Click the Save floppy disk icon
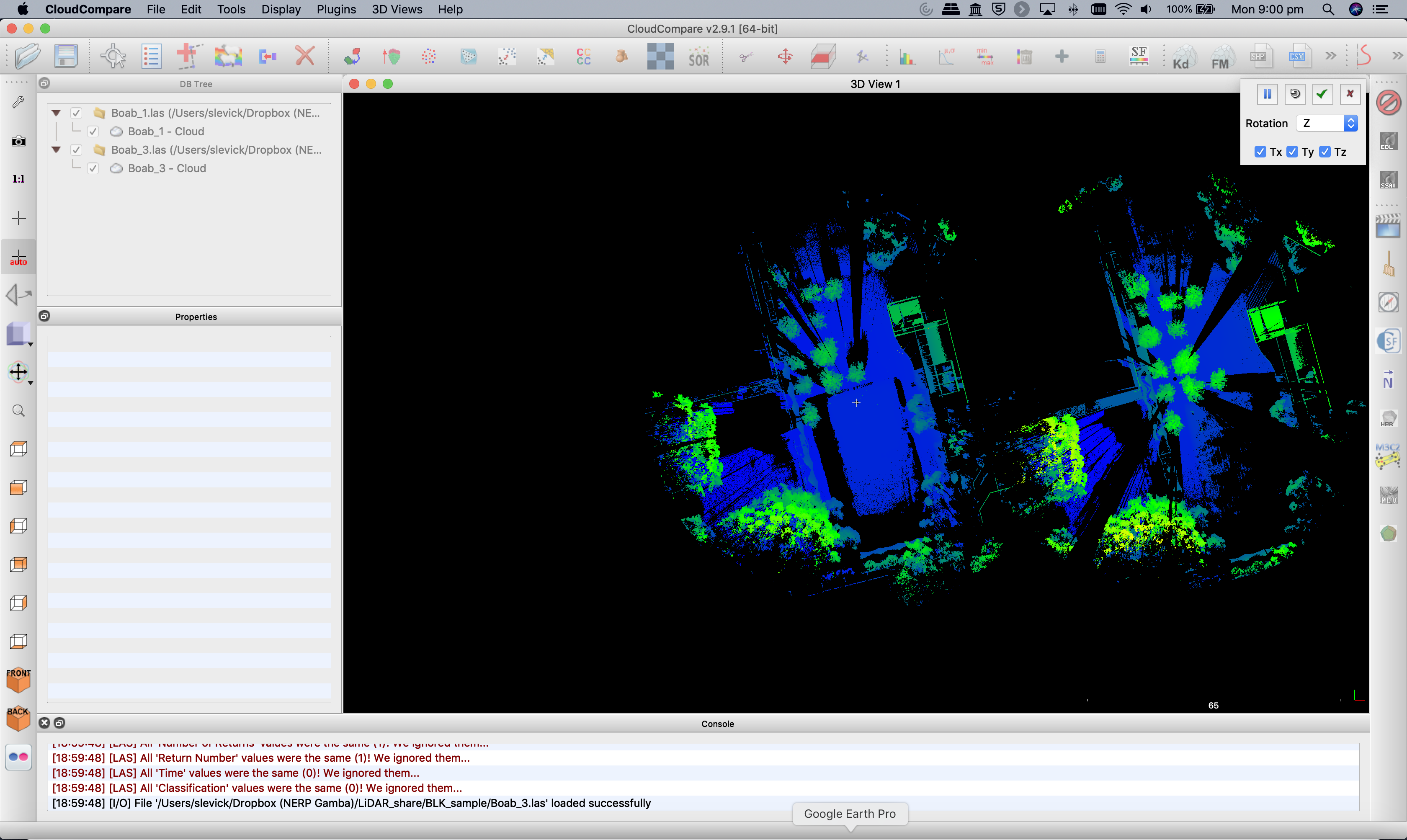Screen dimensions: 1407x840 coord(66,56)
